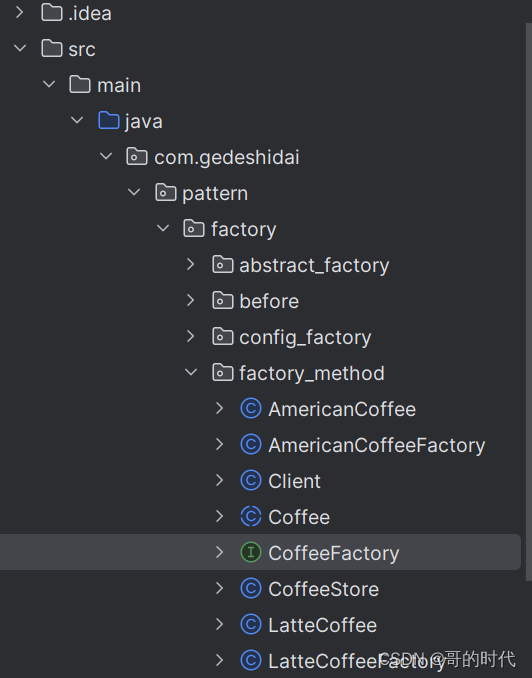Select the main folder

(x=119, y=85)
